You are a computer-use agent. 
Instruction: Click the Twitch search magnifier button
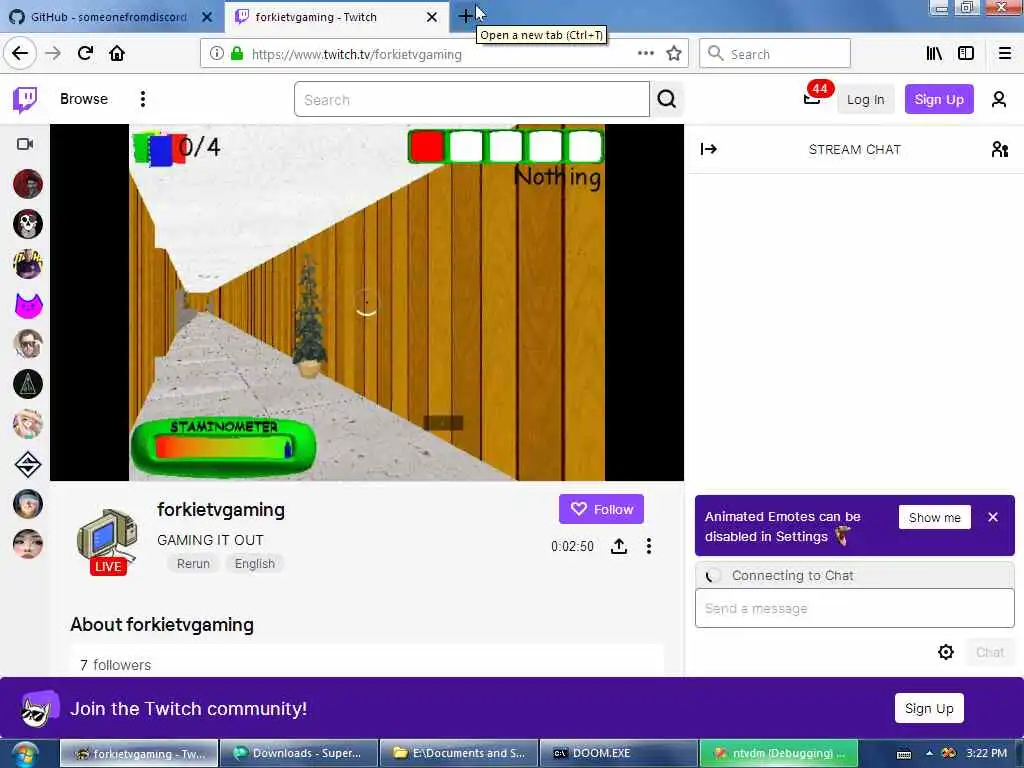tap(667, 99)
